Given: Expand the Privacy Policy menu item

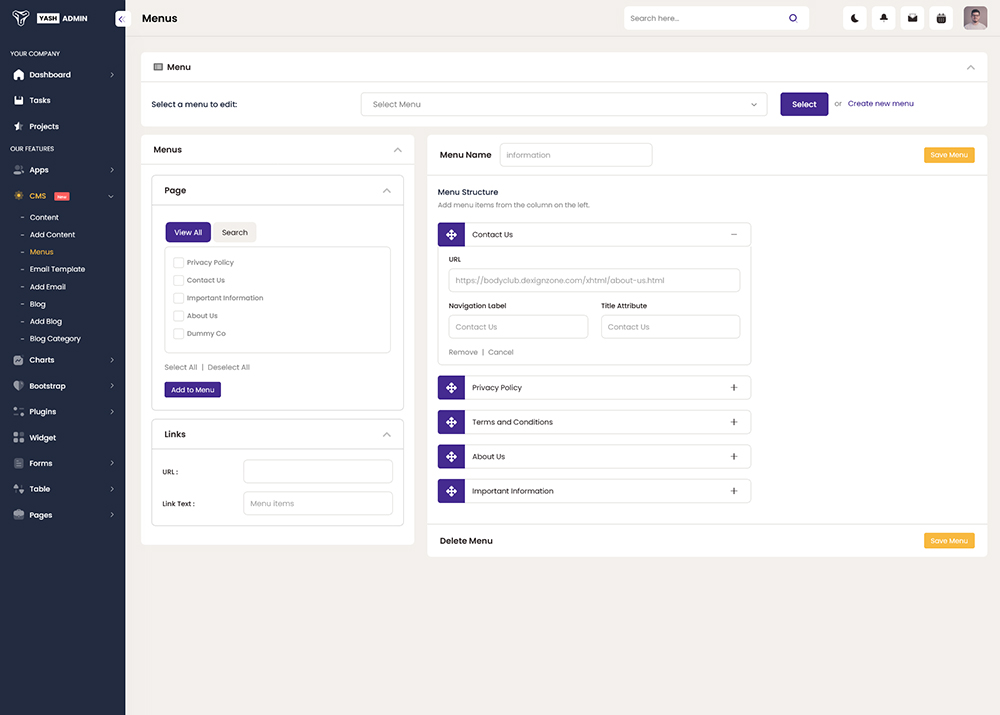Looking at the screenshot, I should pyautogui.click(x=733, y=388).
